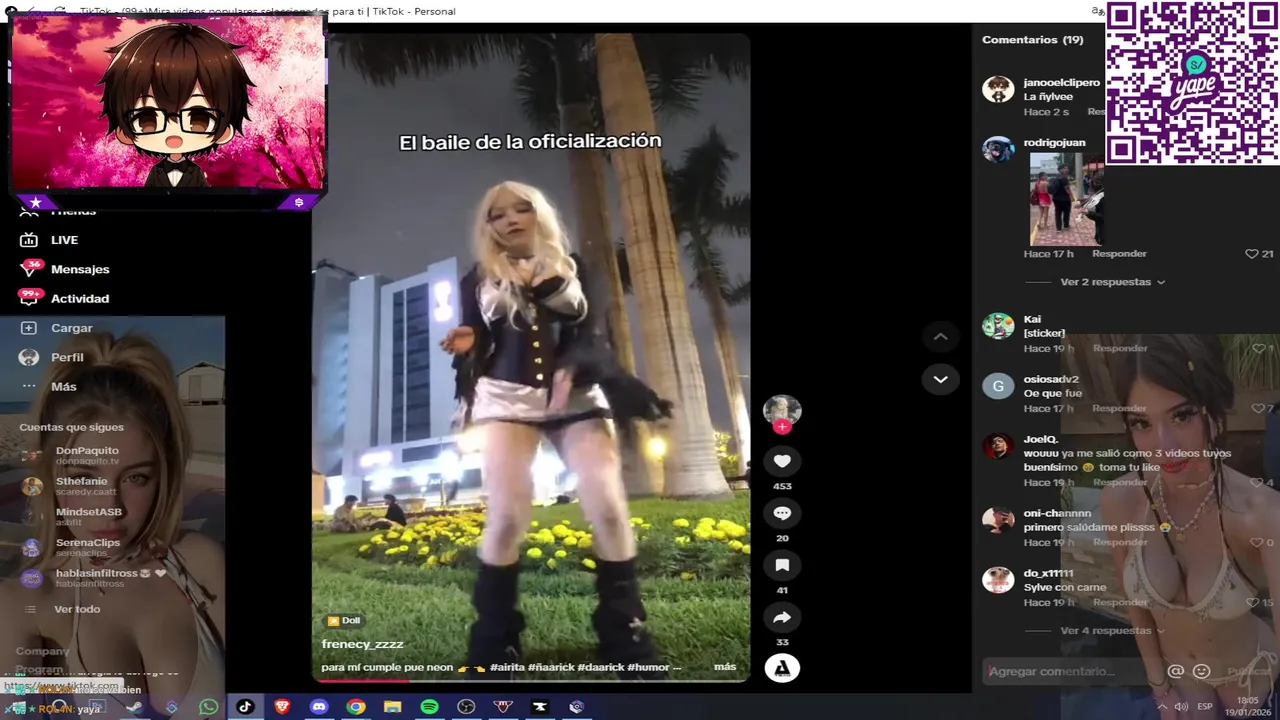This screenshot has height=720, width=1280.
Task: Open video comments via speech bubble icon
Action: point(782,513)
